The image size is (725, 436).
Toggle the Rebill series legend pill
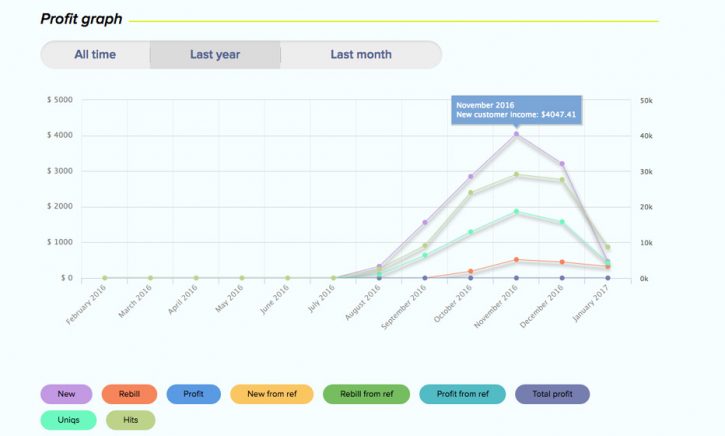[129, 394]
